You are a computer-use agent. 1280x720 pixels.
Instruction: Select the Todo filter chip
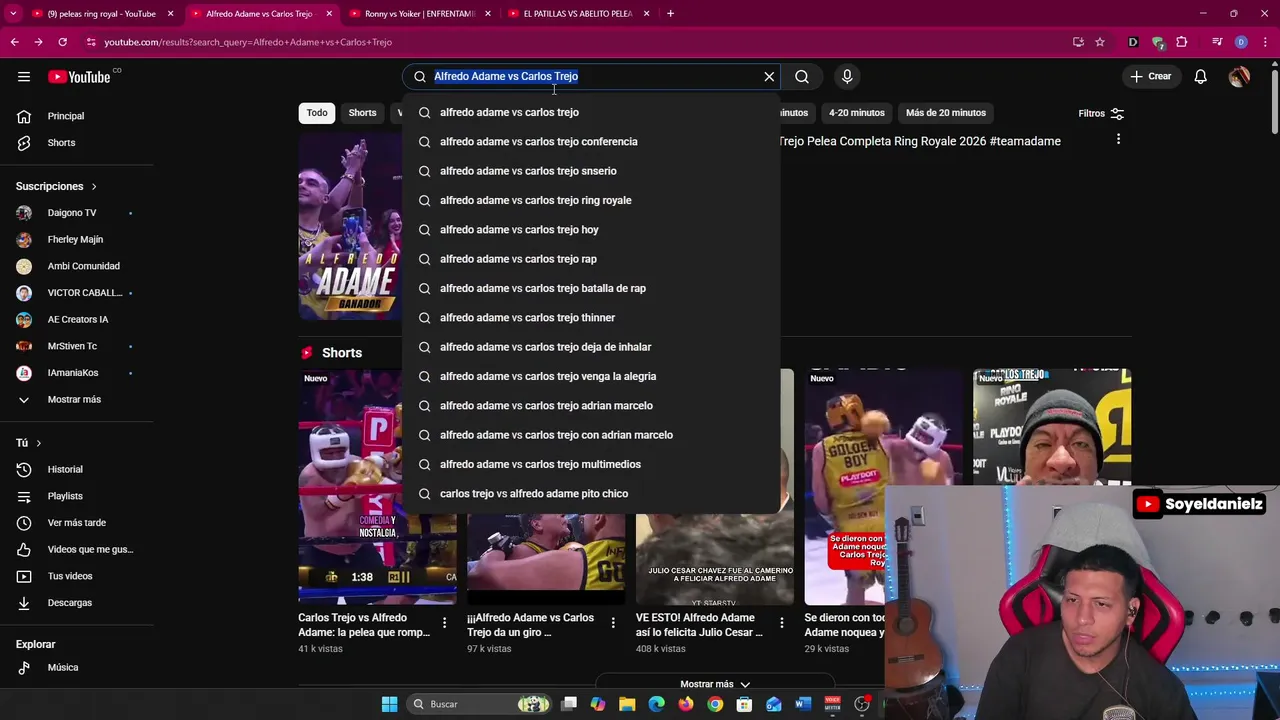pos(317,113)
